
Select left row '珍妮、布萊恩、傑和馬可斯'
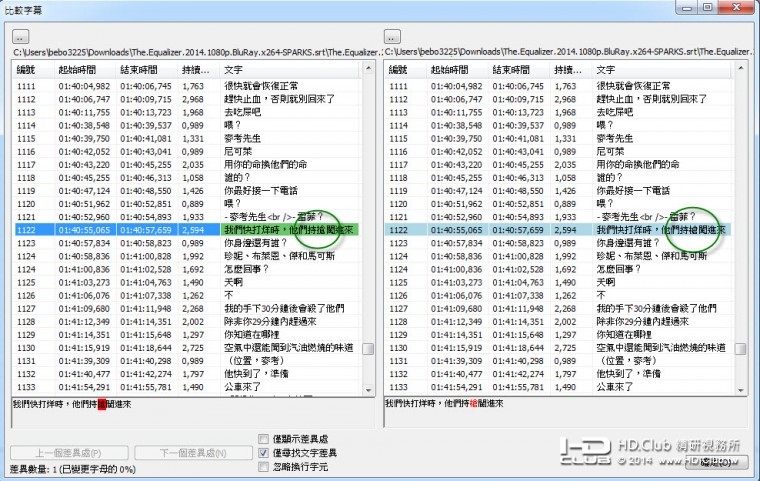pos(187,256)
